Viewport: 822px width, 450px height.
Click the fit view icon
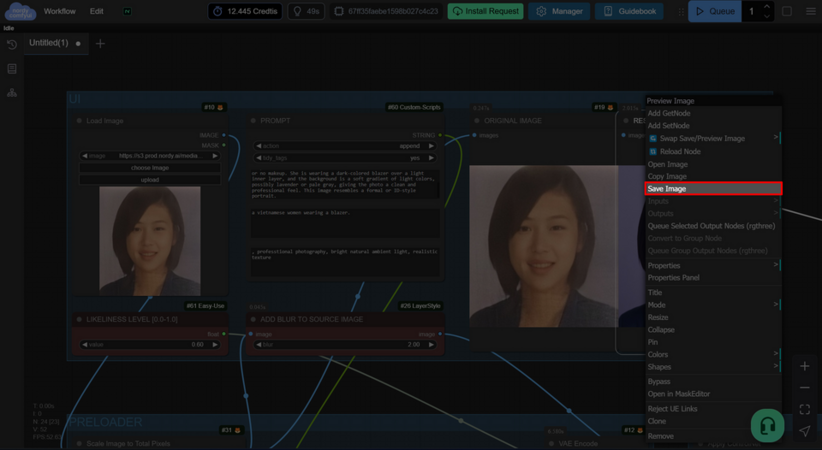tap(804, 410)
